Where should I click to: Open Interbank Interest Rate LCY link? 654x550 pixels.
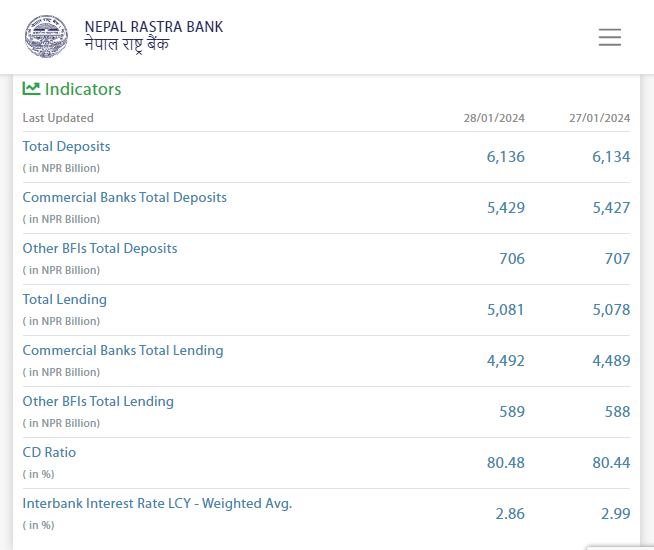157,503
